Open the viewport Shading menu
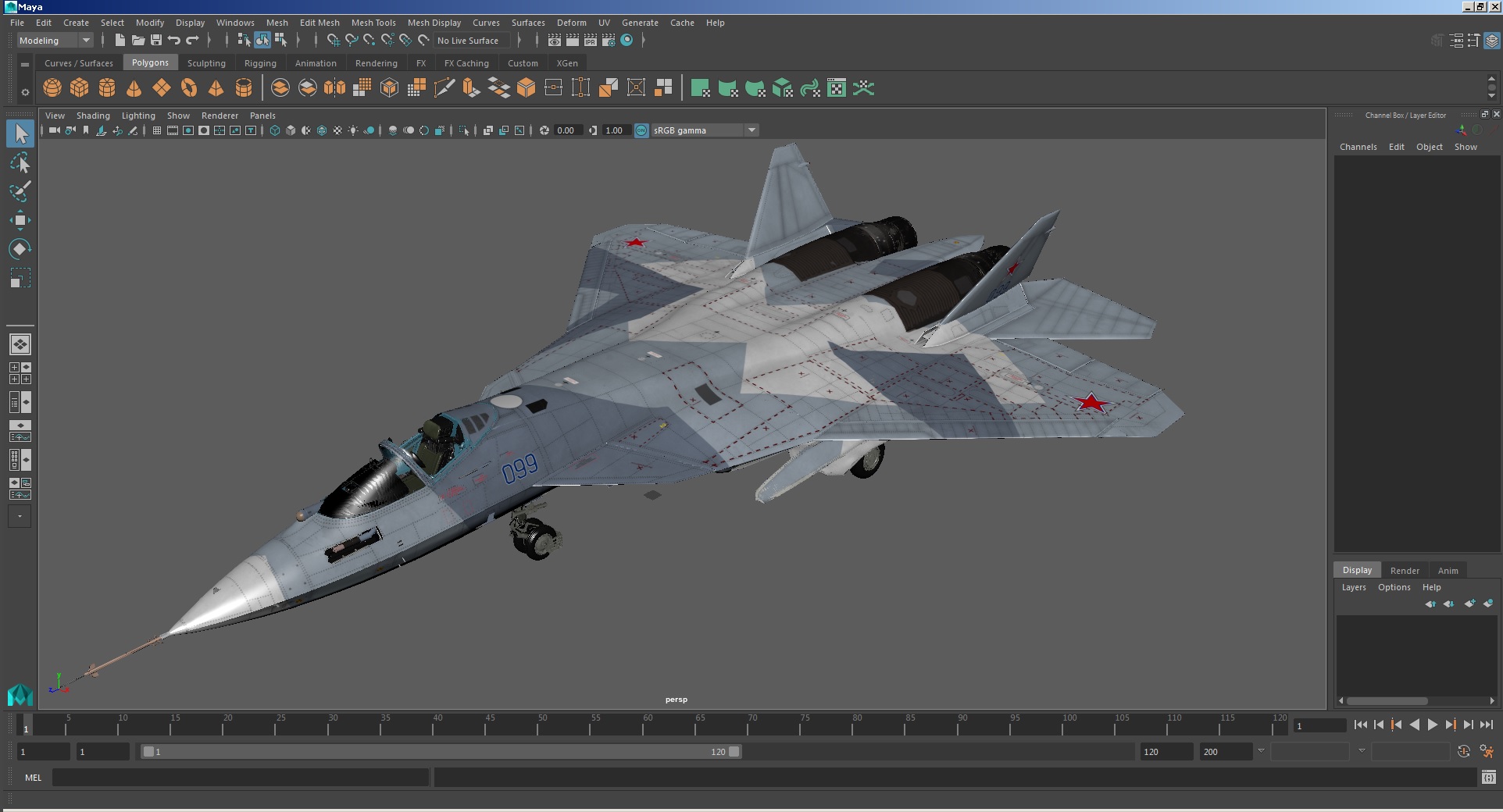The image size is (1503, 812). [93, 116]
